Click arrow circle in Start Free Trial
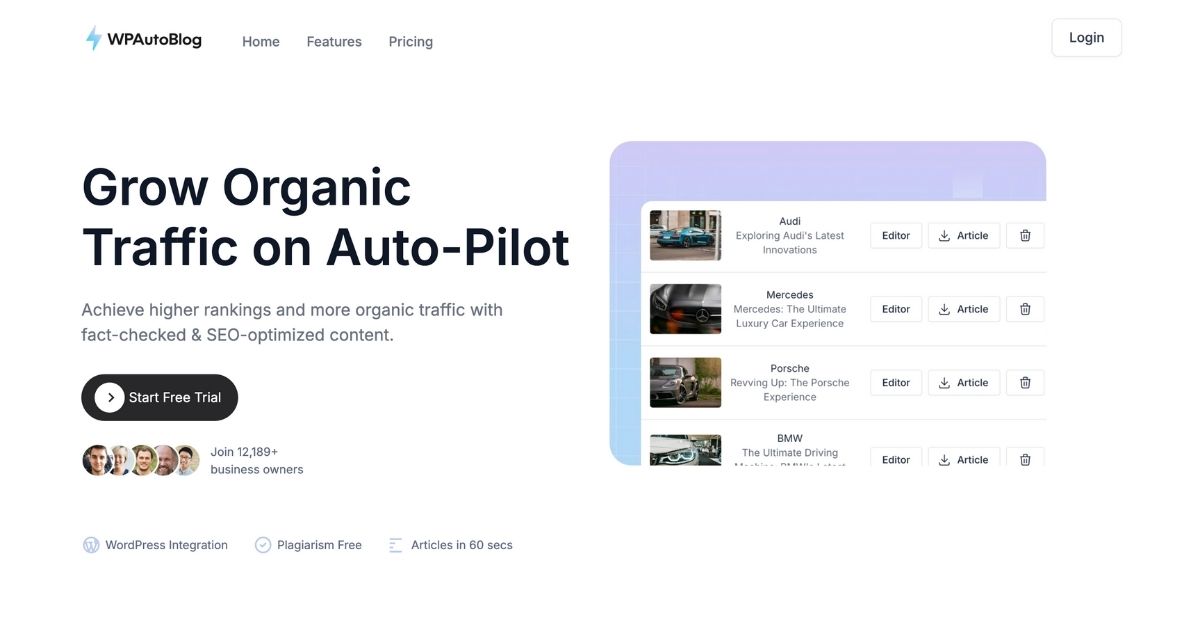This screenshot has width=1200, height=630. click(110, 397)
